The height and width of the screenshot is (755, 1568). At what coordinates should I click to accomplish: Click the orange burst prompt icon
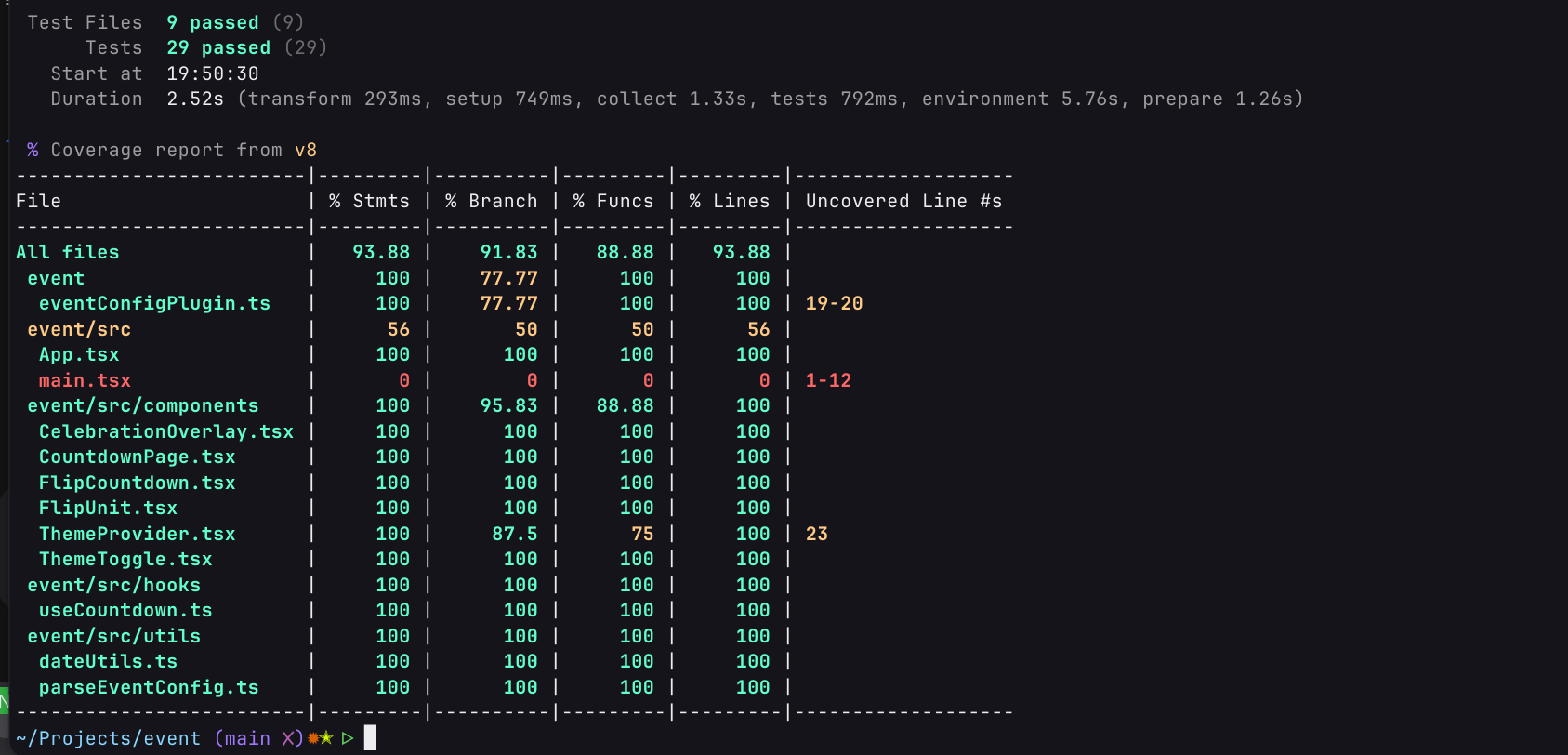[314, 738]
